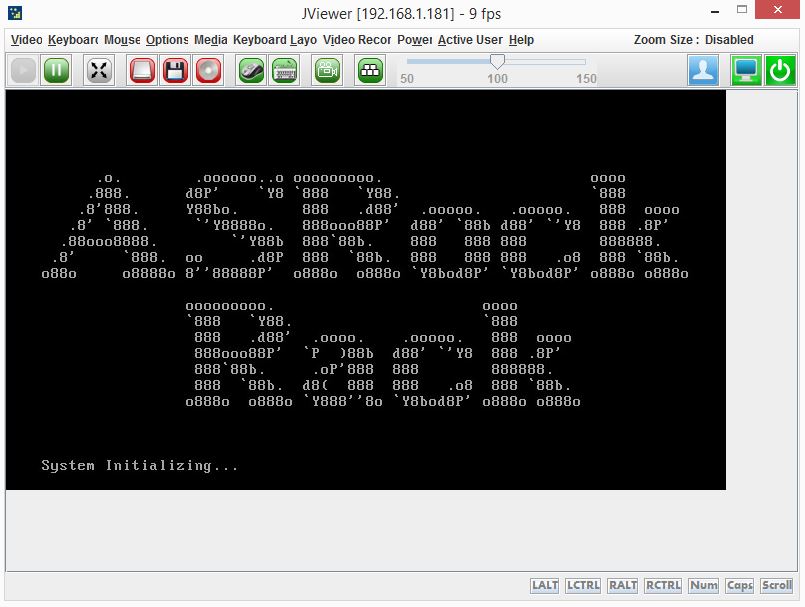Toggle the RCTRL key indicator

click(664, 586)
